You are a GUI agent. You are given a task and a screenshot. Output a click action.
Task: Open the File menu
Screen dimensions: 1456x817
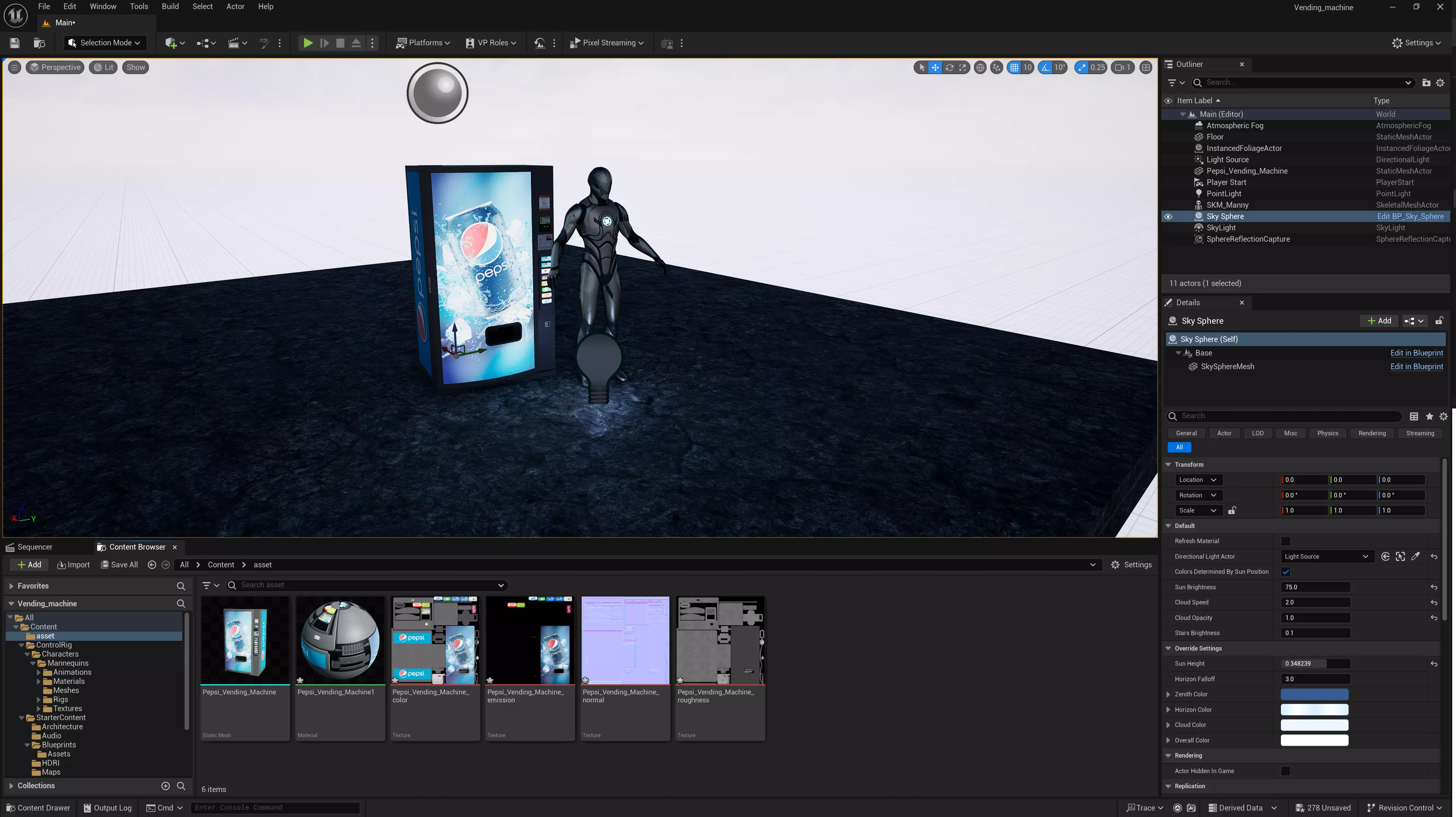pyautogui.click(x=43, y=6)
